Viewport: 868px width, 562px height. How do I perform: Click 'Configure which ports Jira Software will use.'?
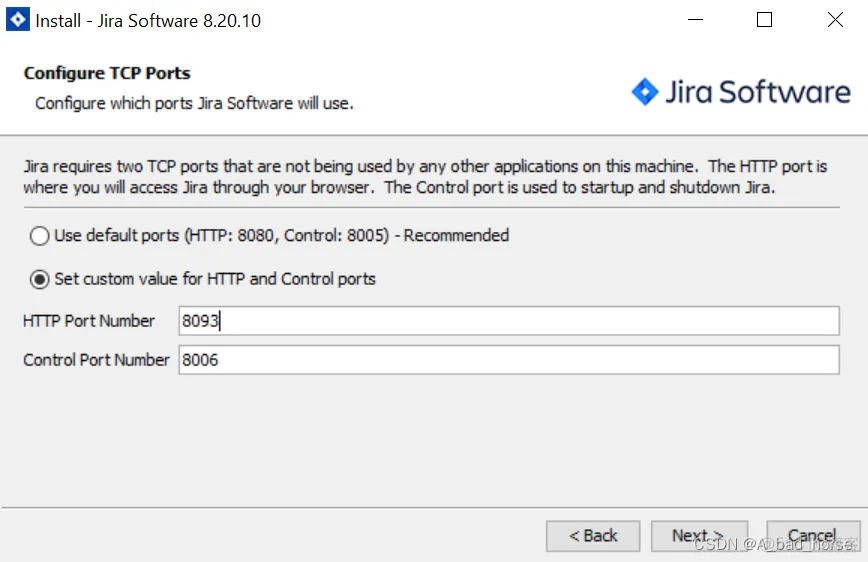point(194,104)
